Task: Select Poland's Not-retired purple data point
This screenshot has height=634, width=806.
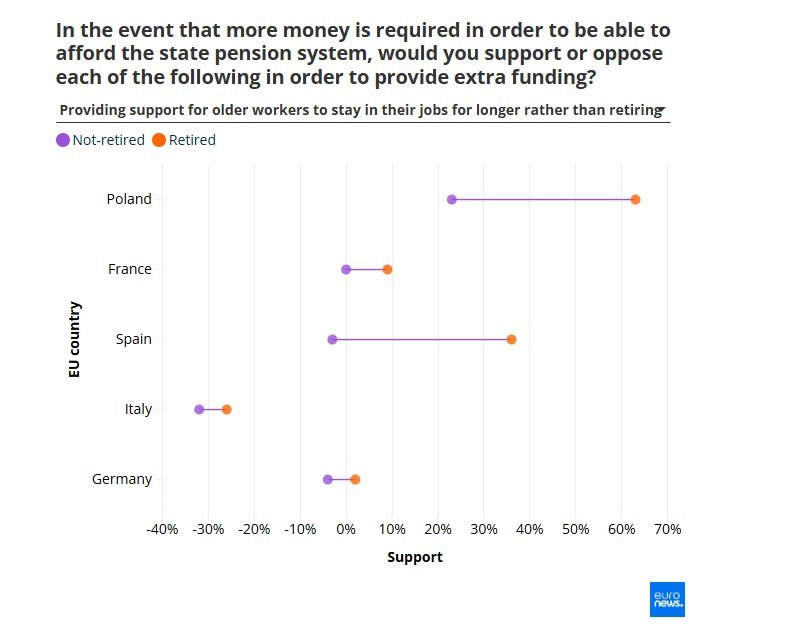Action: 452,200
